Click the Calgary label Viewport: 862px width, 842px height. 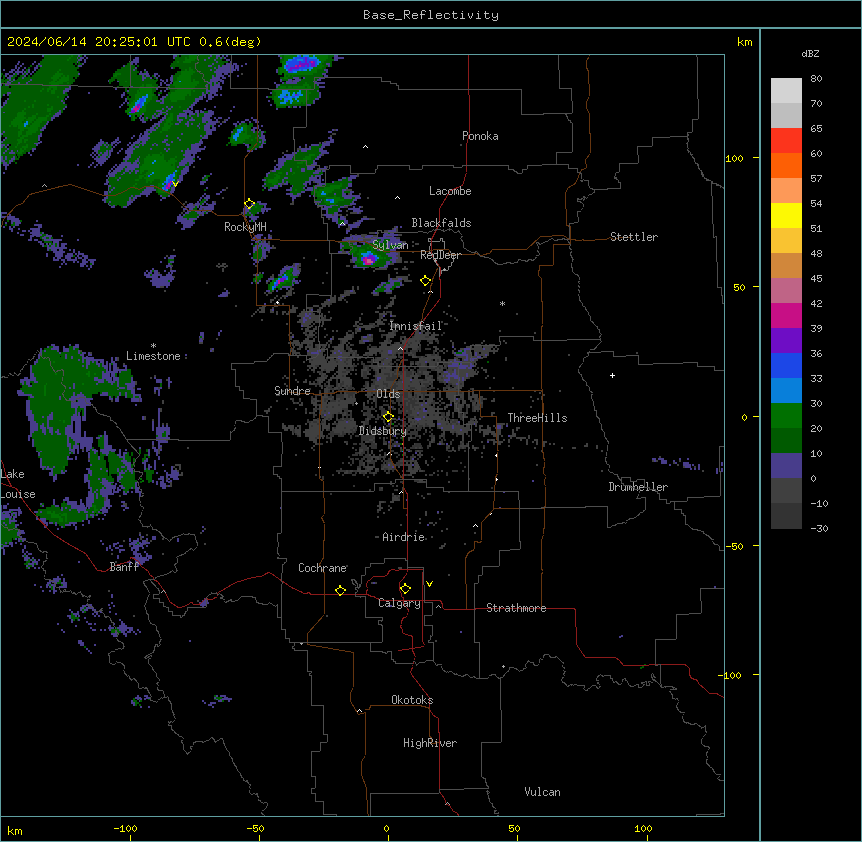(x=399, y=603)
